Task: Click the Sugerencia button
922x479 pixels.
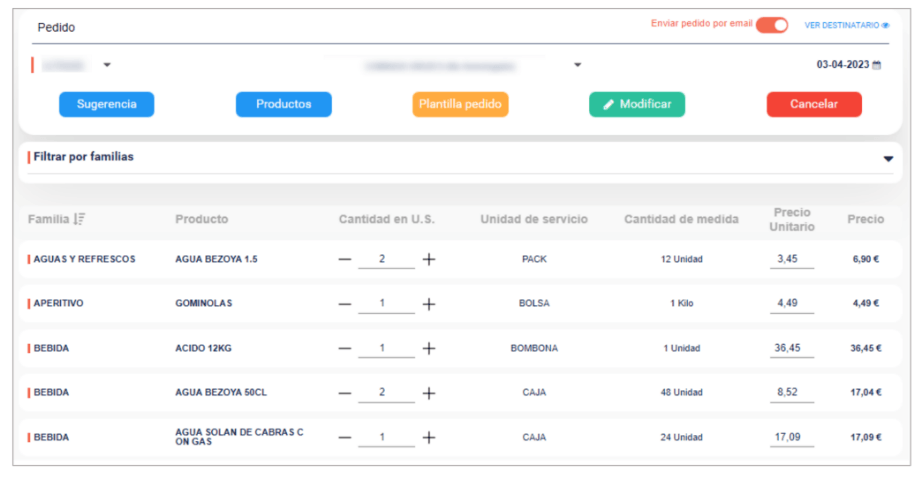Action: pos(106,104)
